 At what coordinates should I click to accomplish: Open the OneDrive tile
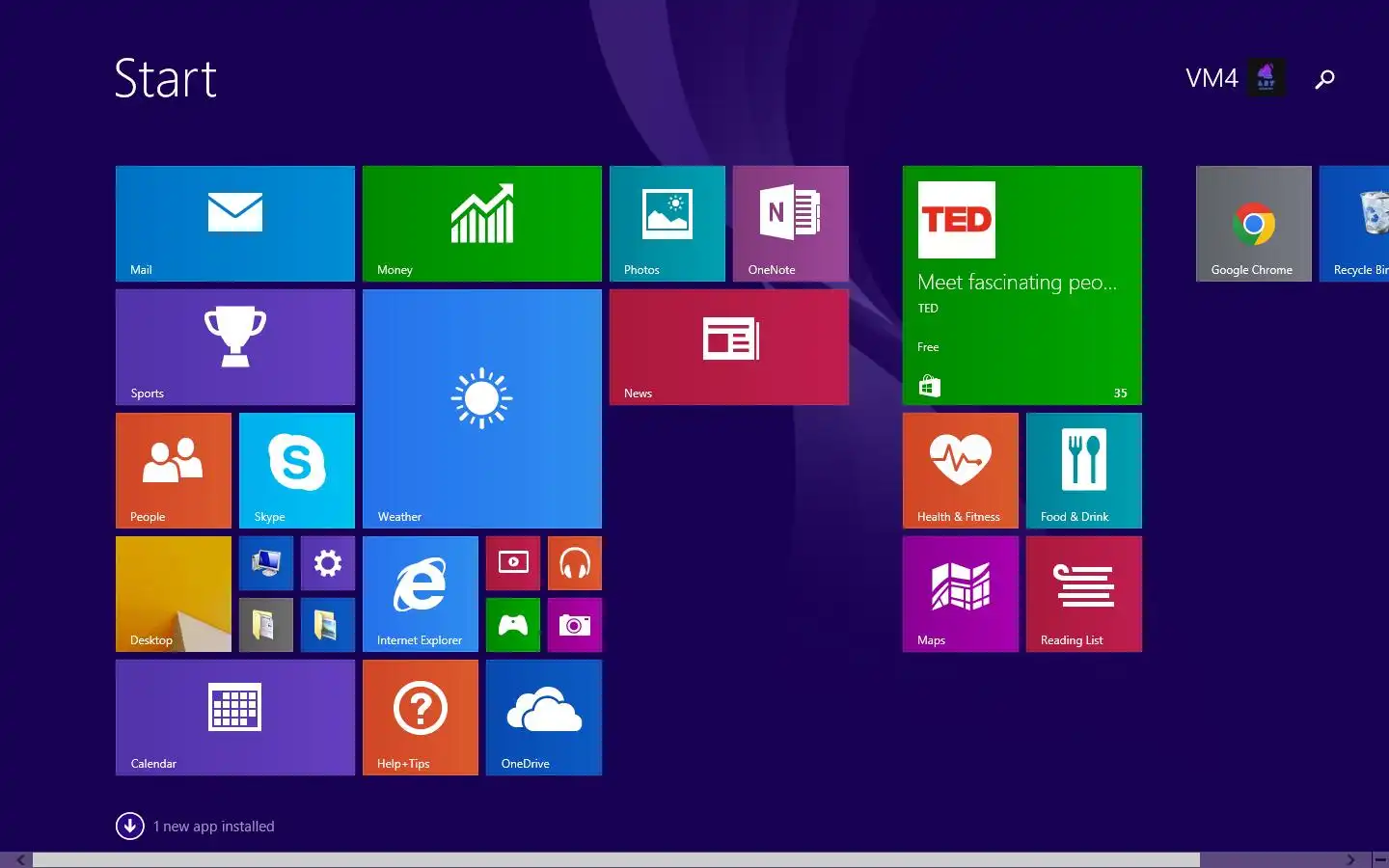(544, 718)
